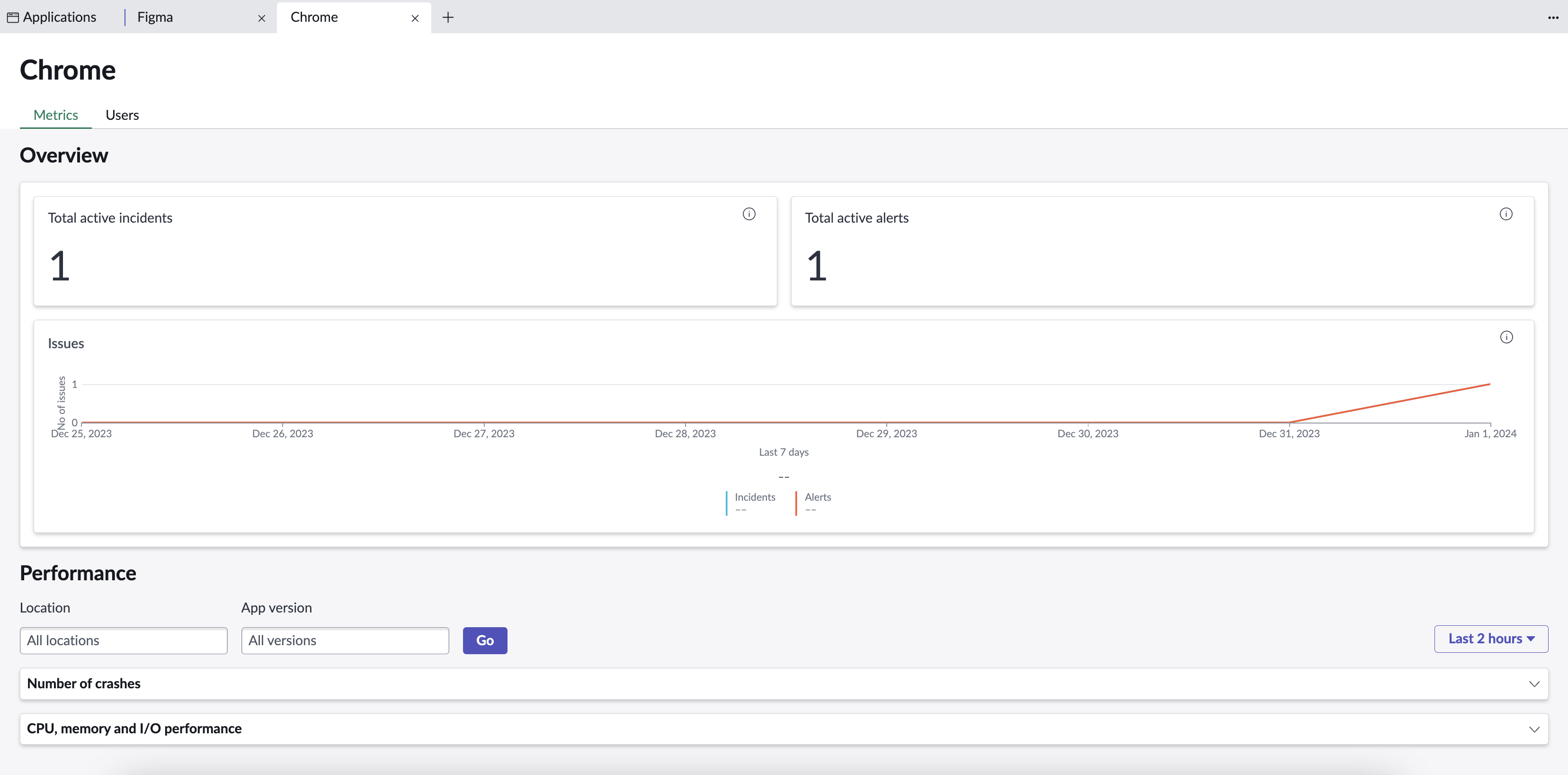1568x775 pixels.
Task: Click the Applications window icon
Action: pos(13,18)
